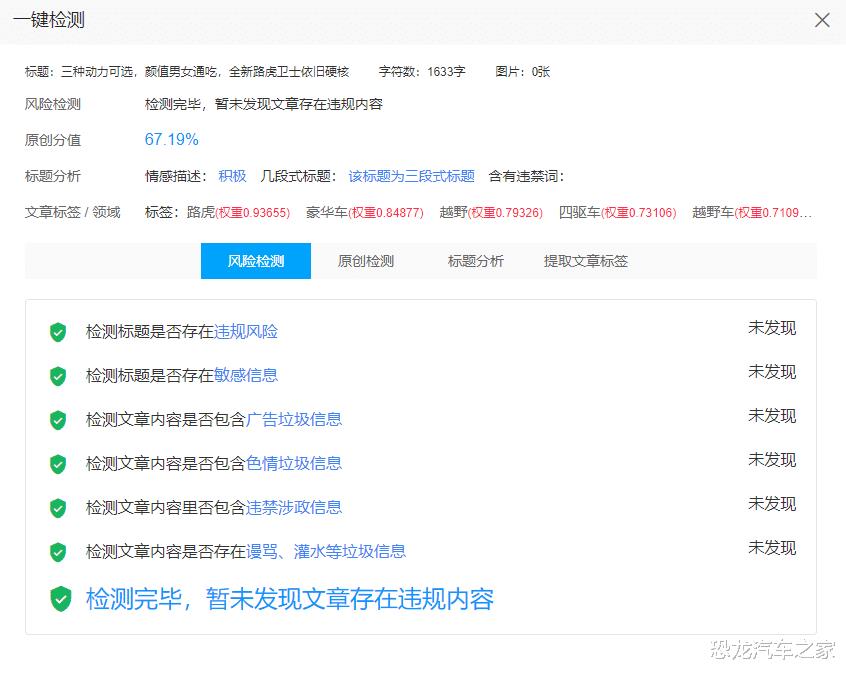Click the 图片: 0张 count
The height and width of the screenshot is (674, 846).
tap(522, 71)
